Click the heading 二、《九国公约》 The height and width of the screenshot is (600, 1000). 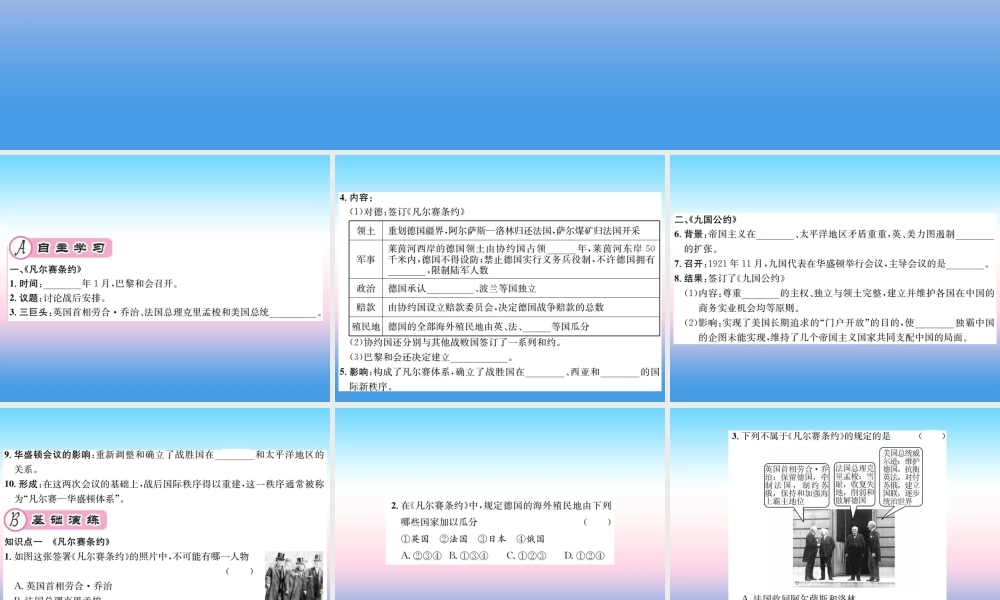tap(706, 219)
